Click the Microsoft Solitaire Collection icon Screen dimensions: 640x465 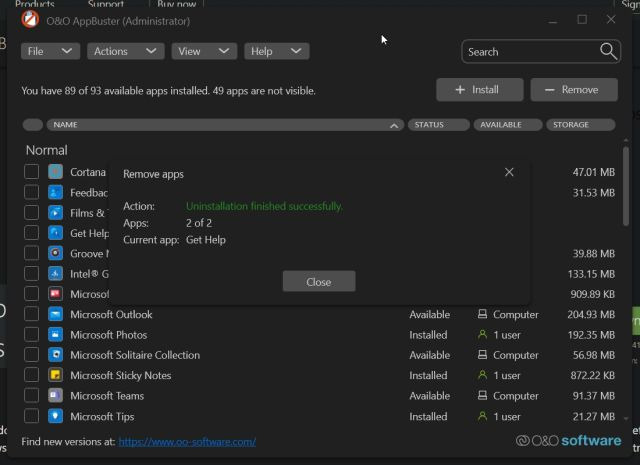pos(56,355)
